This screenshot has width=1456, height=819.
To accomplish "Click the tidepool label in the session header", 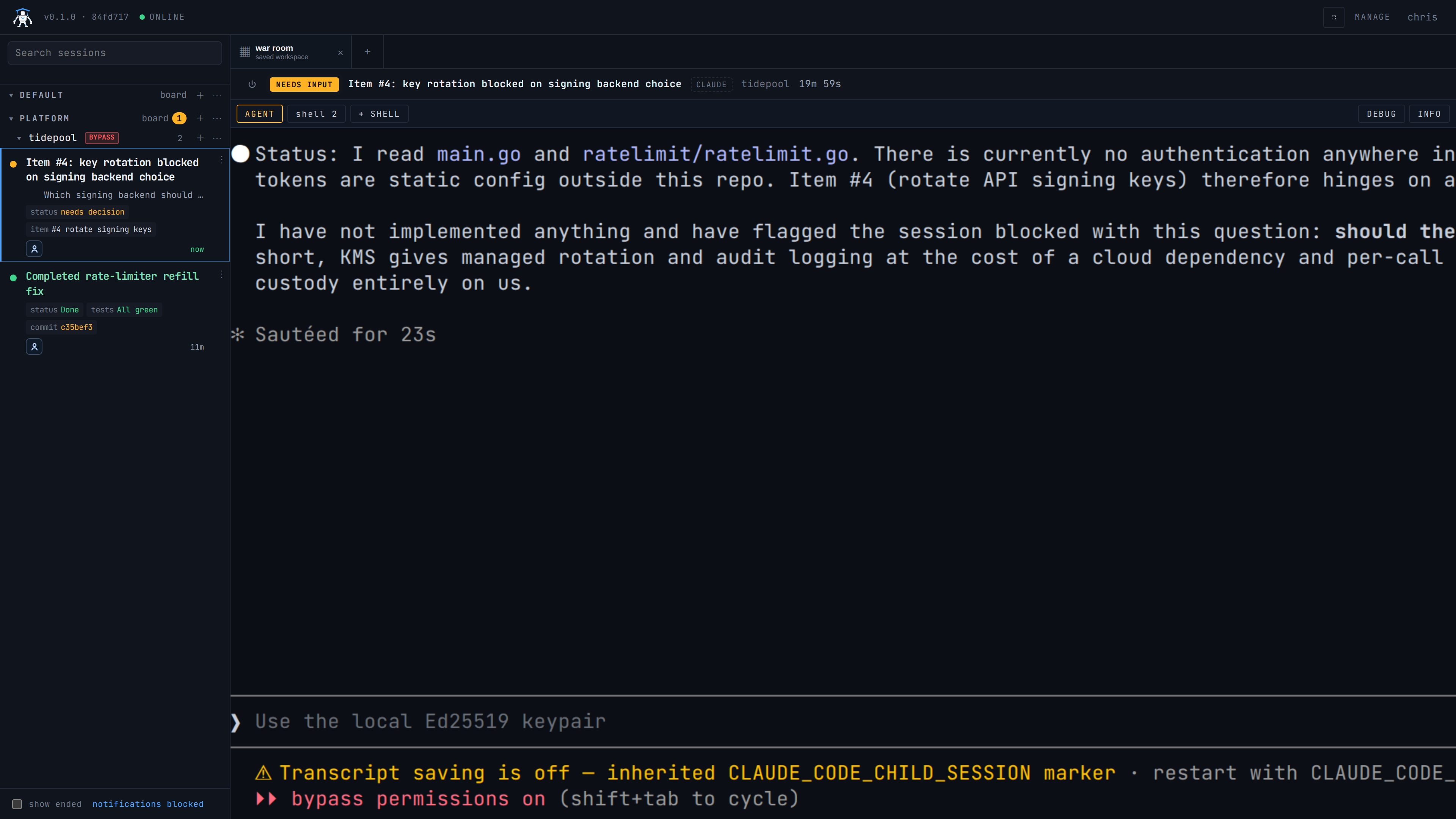I will [765, 84].
